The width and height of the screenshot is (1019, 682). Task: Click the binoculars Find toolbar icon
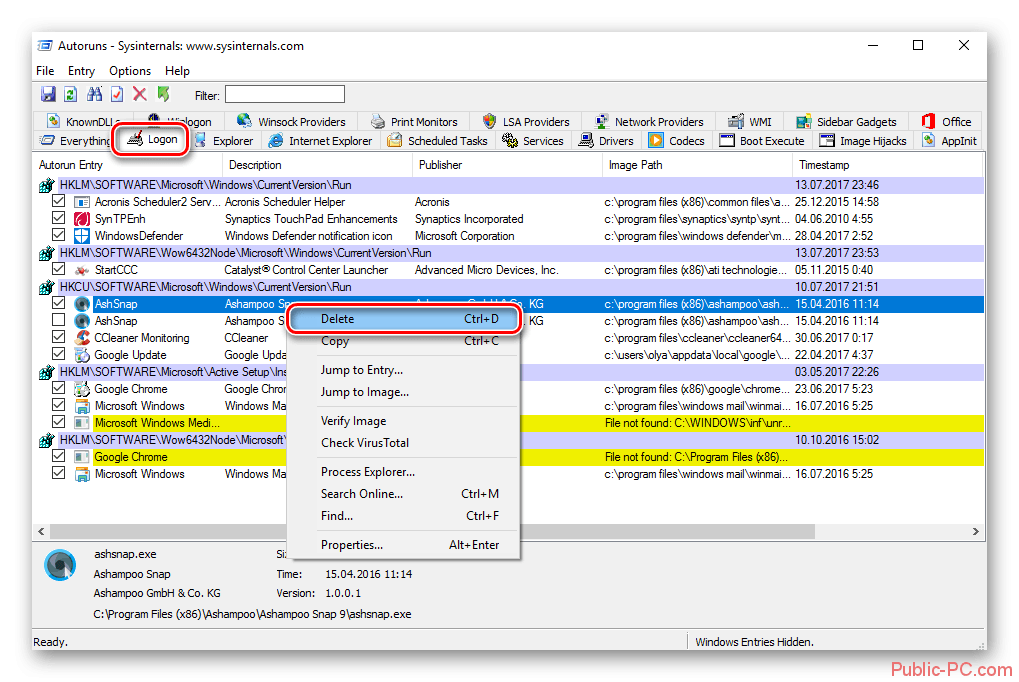pos(95,95)
